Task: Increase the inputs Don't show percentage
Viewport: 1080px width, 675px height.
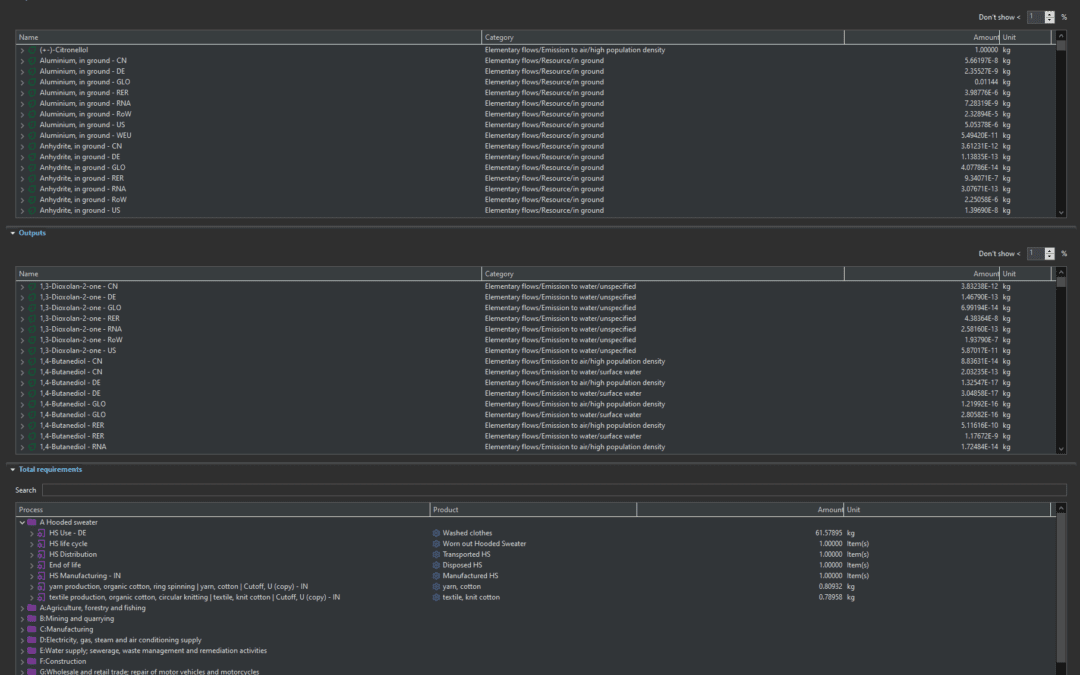Action: 1049,13
